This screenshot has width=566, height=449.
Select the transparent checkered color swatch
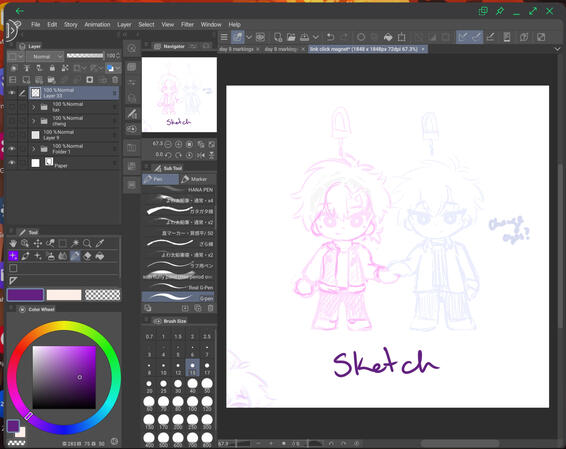(103, 295)
